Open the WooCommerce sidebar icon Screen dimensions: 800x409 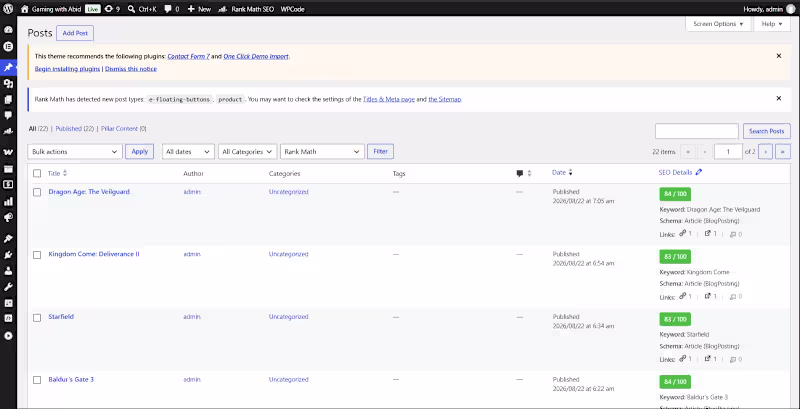point(8,152)
